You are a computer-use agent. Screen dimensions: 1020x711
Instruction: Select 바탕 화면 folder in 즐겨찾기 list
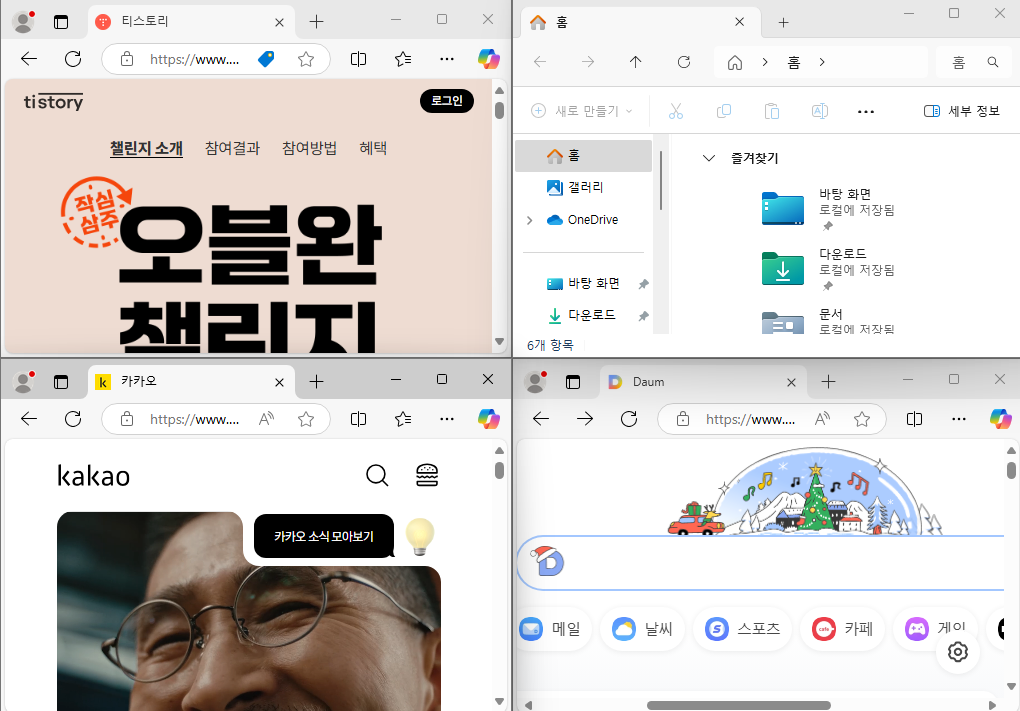coord(829,209)
